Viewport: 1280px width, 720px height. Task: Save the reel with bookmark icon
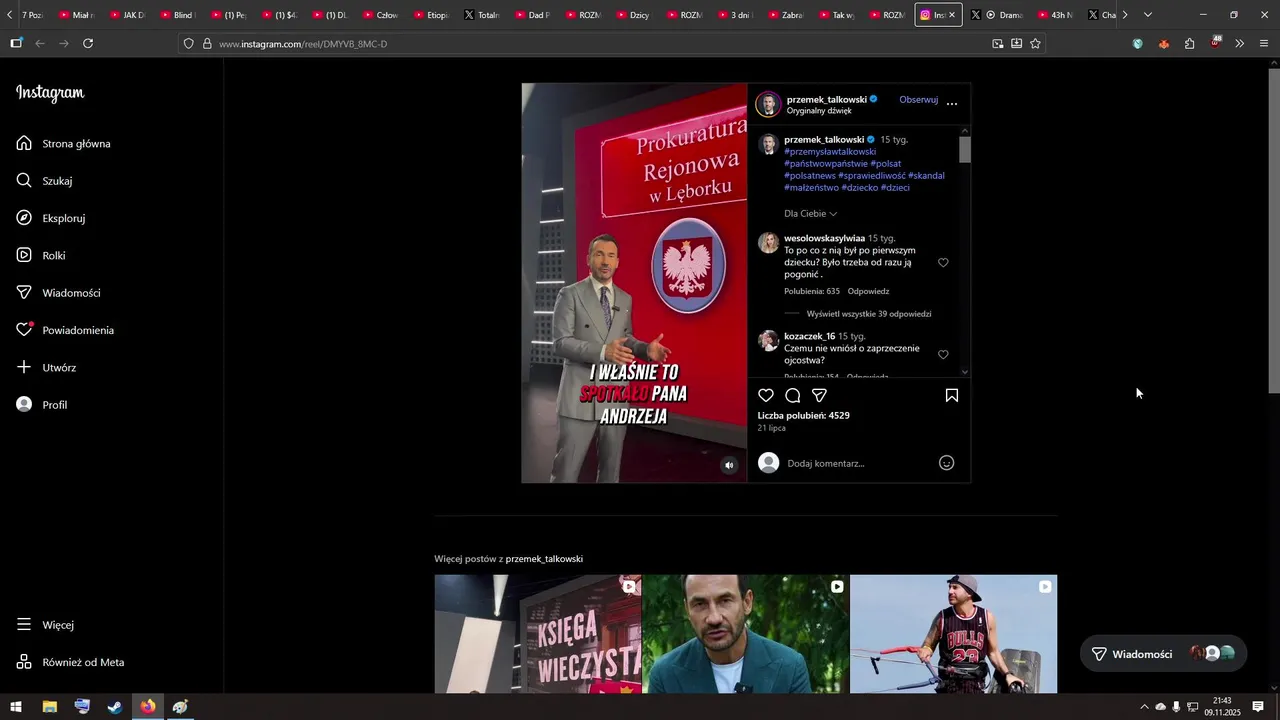coord(952,395)
